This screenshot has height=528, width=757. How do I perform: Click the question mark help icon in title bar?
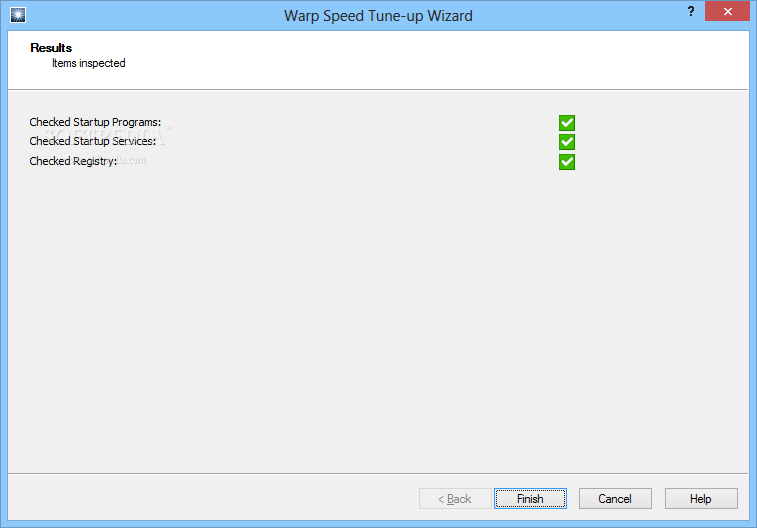691,12
